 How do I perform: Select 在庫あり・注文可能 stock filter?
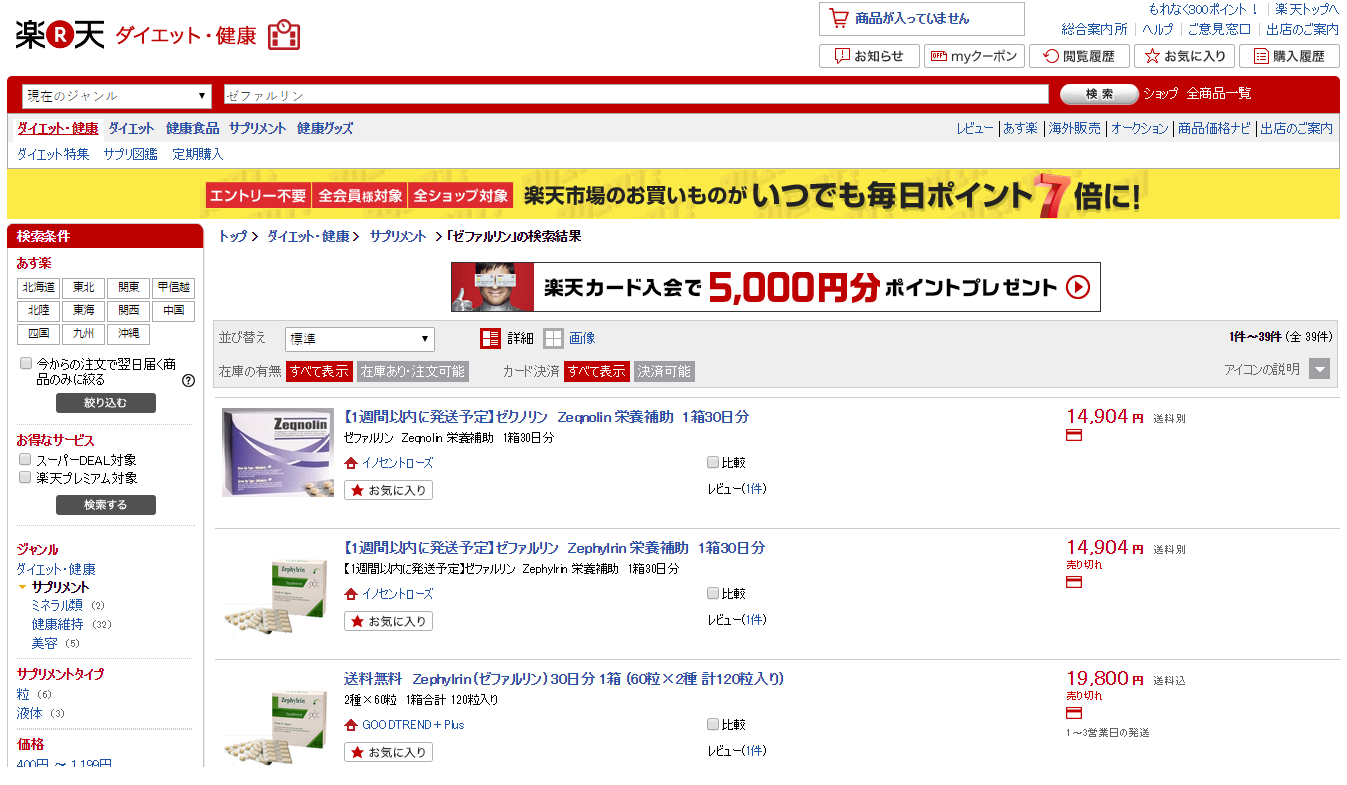[x=413, y=371]
